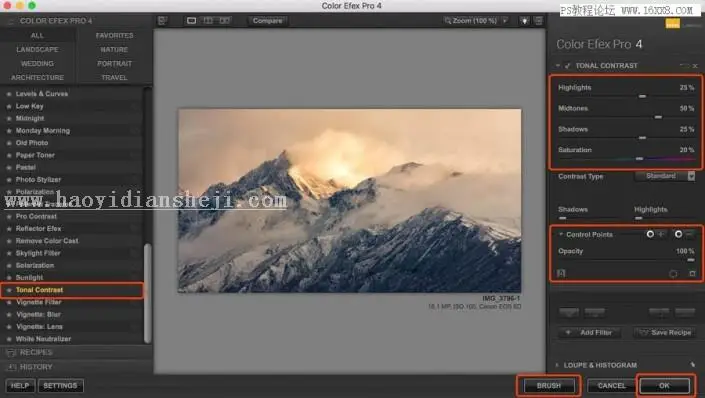Select the single image view icon

pos(192,21)
